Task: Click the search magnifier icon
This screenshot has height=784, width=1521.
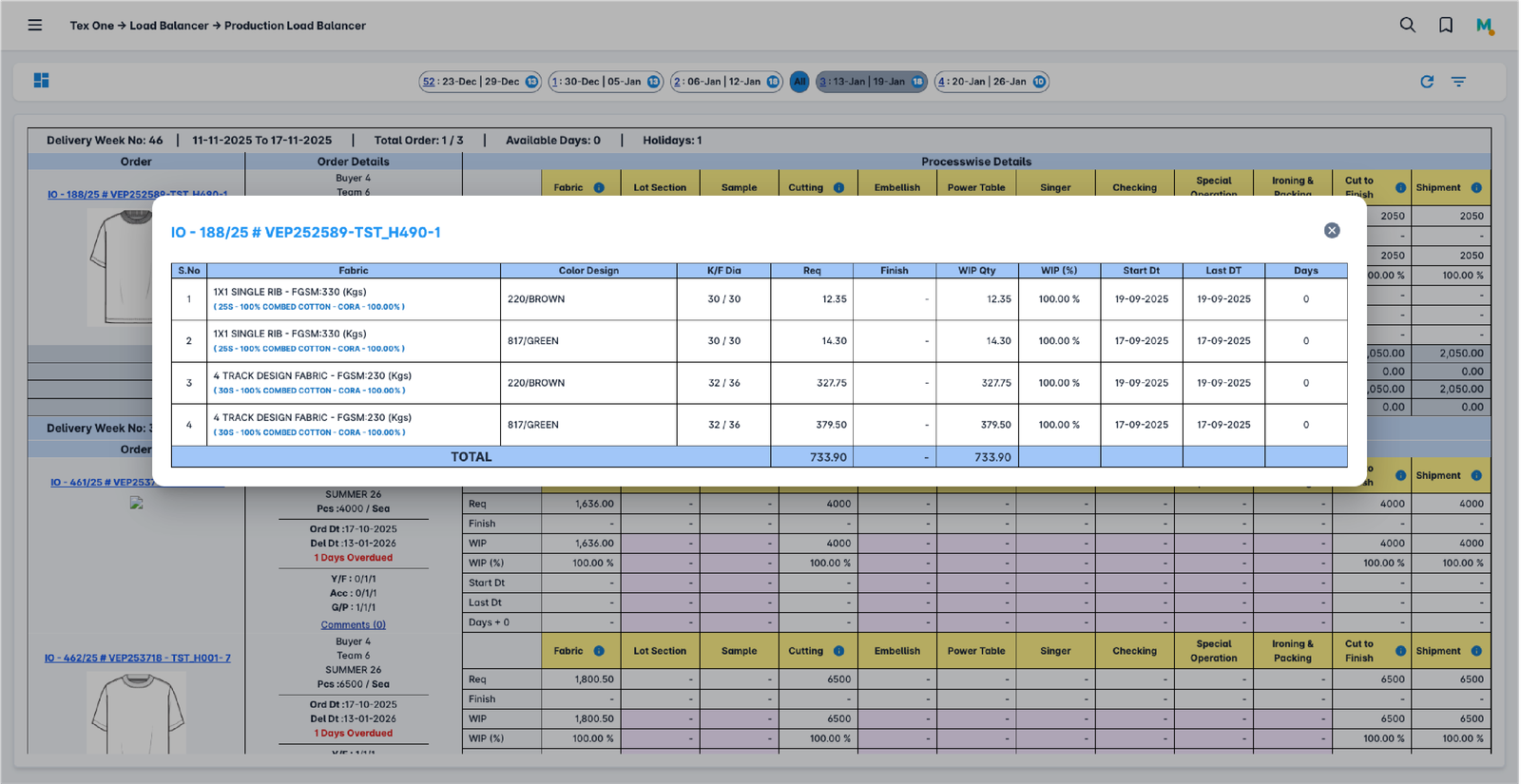Action: pyautogui.click(x=1407, y=26)
